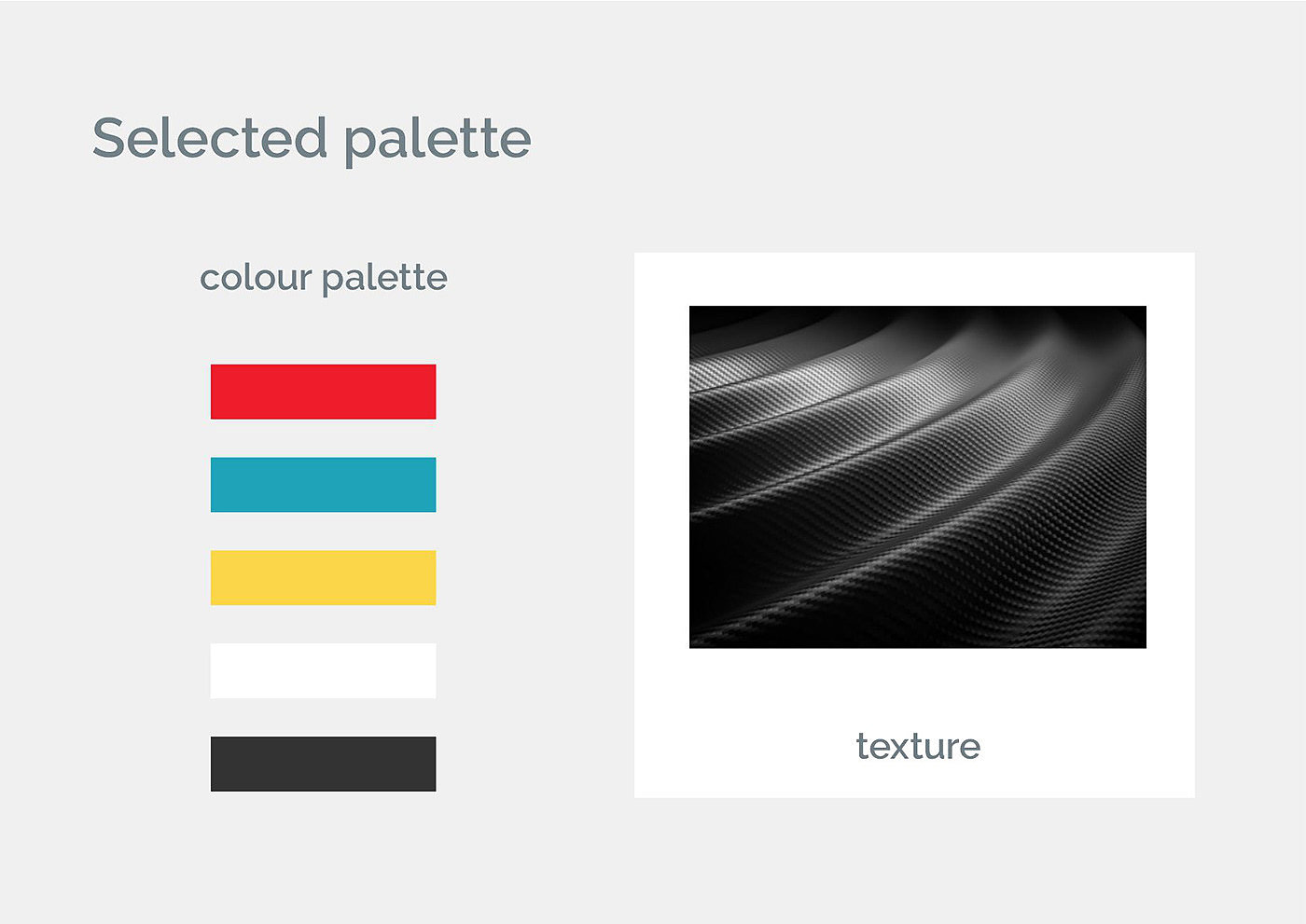
Task: Open the carbon fibre texture image
Action: click(917, 476)
